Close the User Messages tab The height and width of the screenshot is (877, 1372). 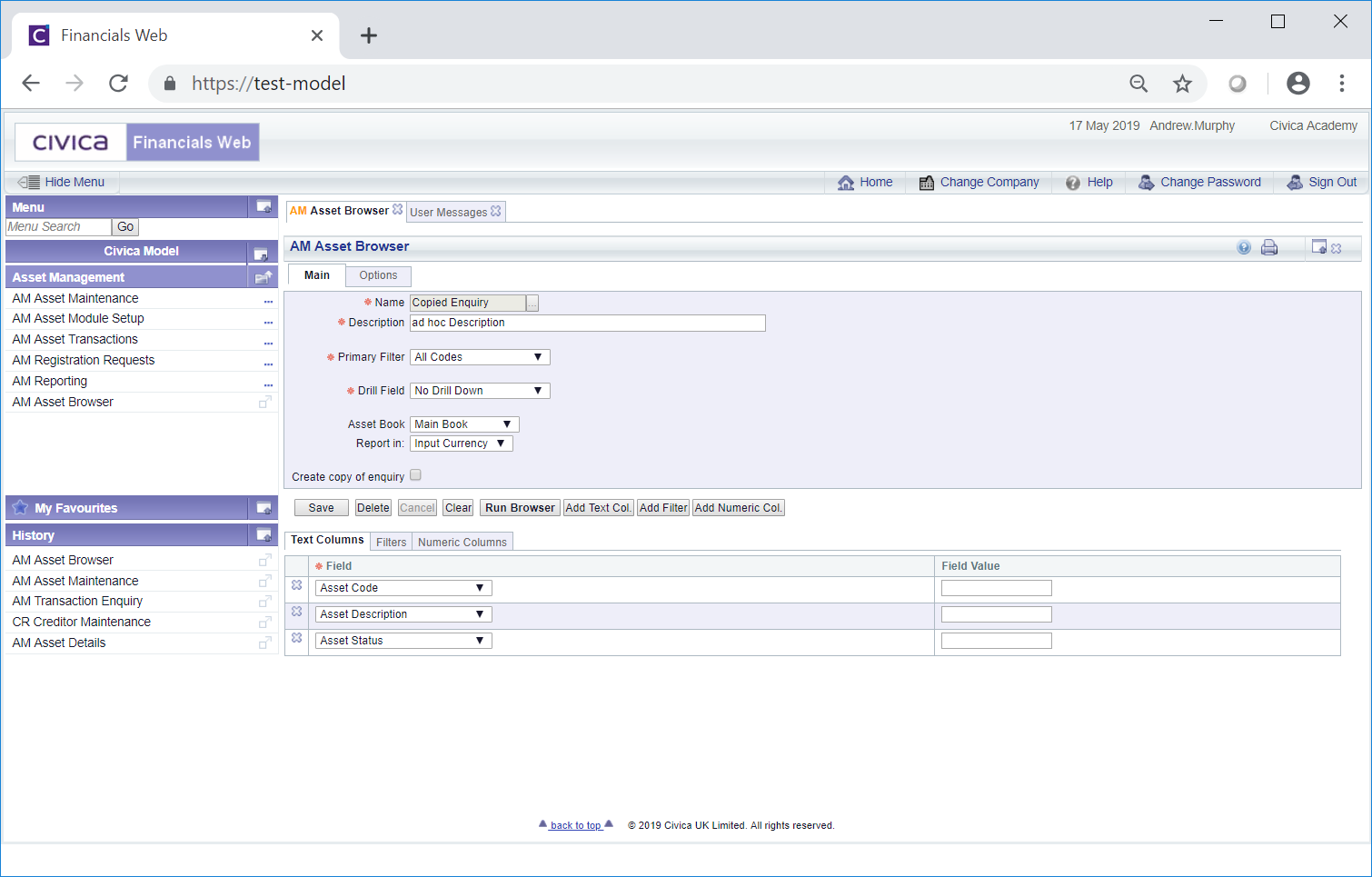click(x=495, y=211)
